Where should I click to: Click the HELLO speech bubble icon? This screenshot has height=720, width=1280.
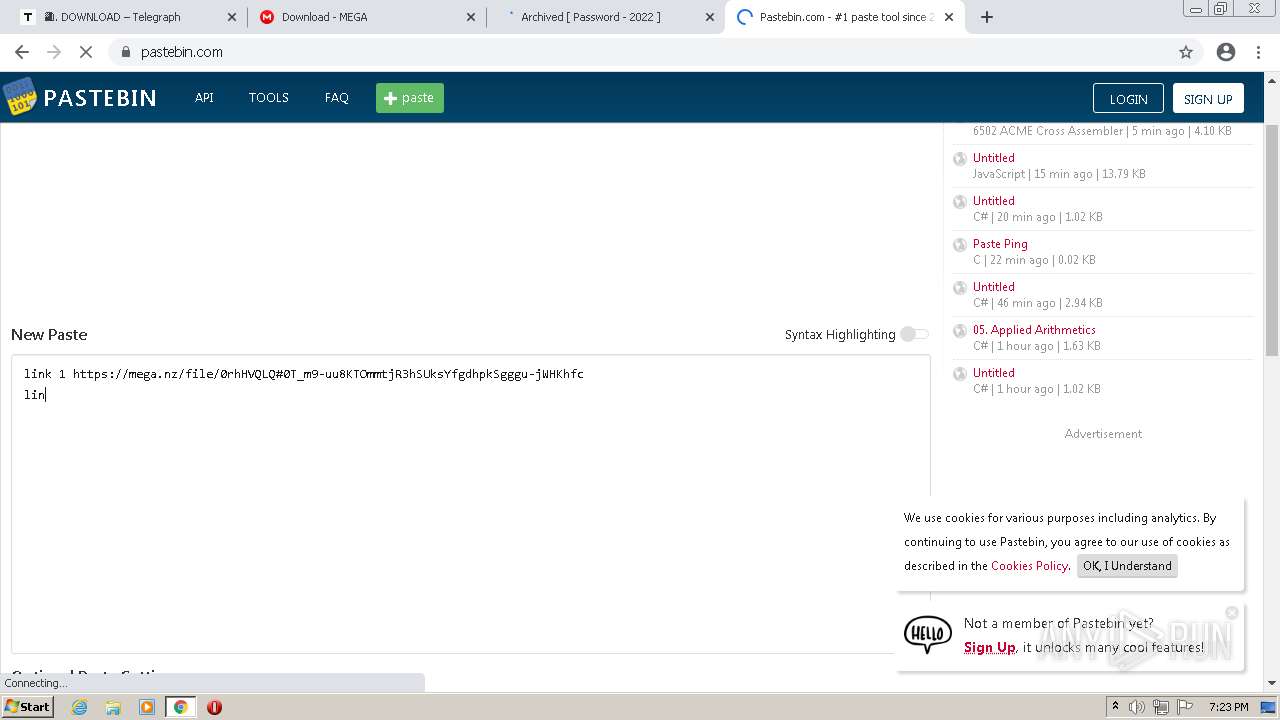pos(928,634)
